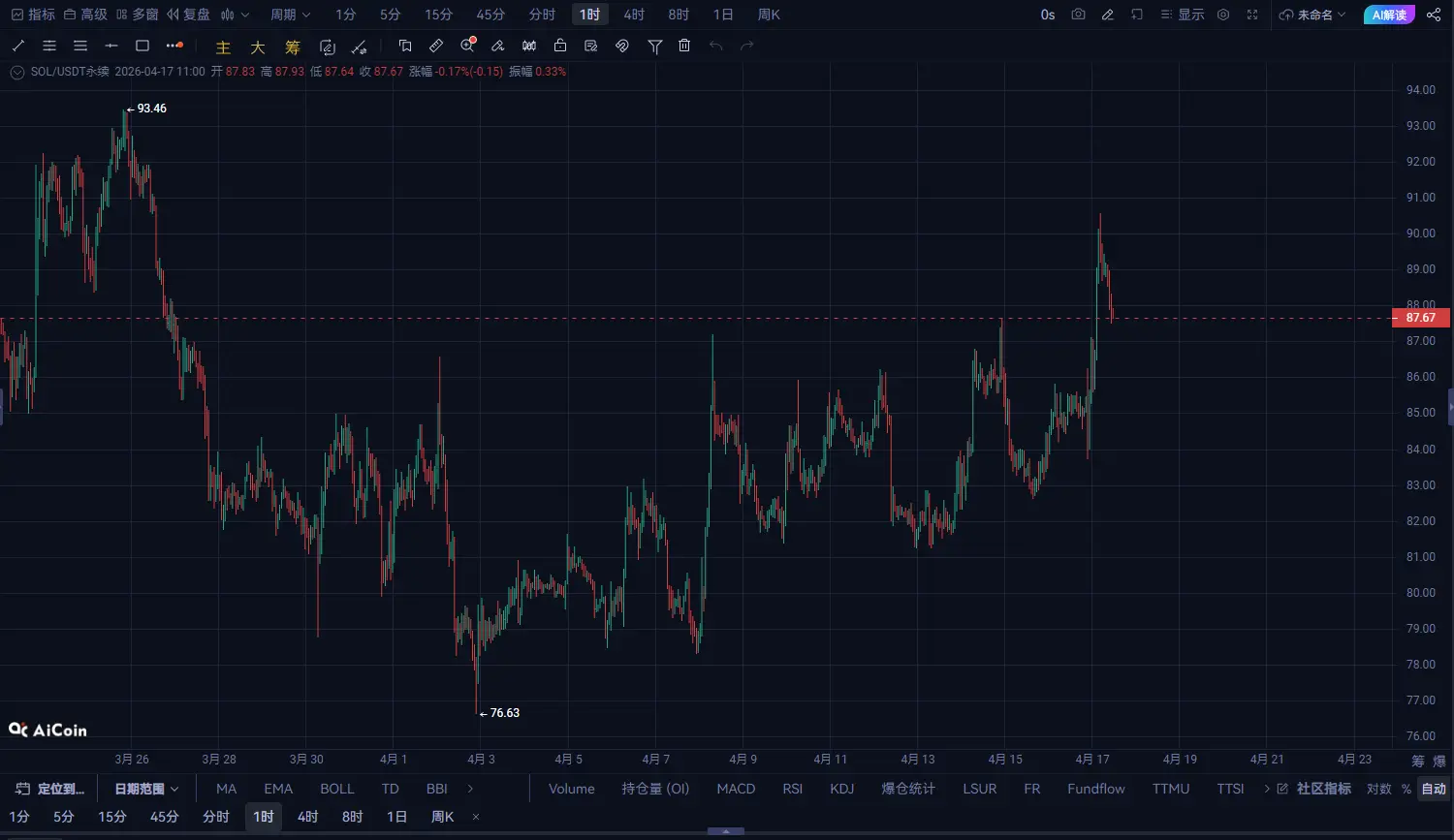This screenshot has width=1454, height=840.
Task: Switch to 4时 timeframe in top bar
Action: (x=634, y=15)
